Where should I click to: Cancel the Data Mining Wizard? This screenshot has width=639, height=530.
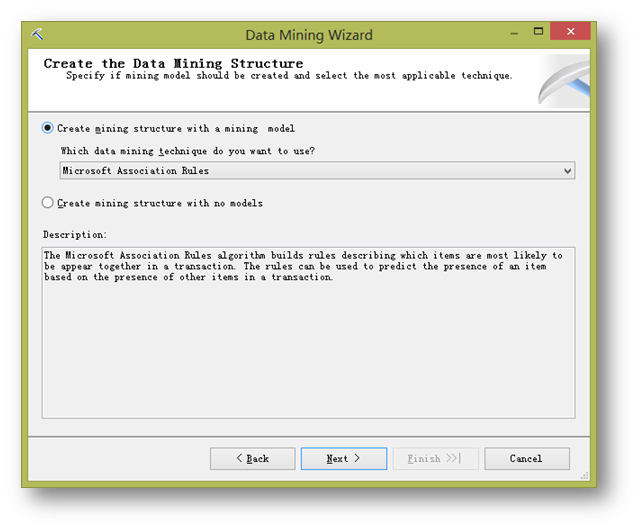(527, 459)
